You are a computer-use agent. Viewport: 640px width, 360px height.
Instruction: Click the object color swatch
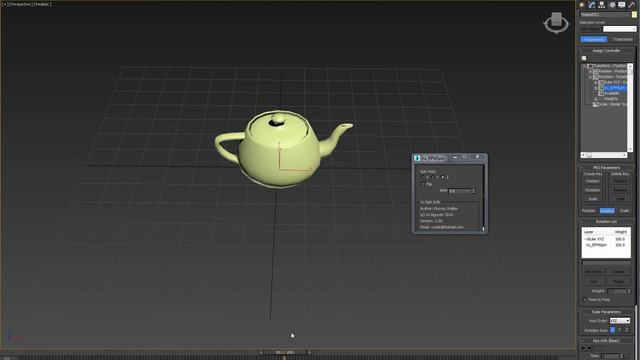point(634,15)
